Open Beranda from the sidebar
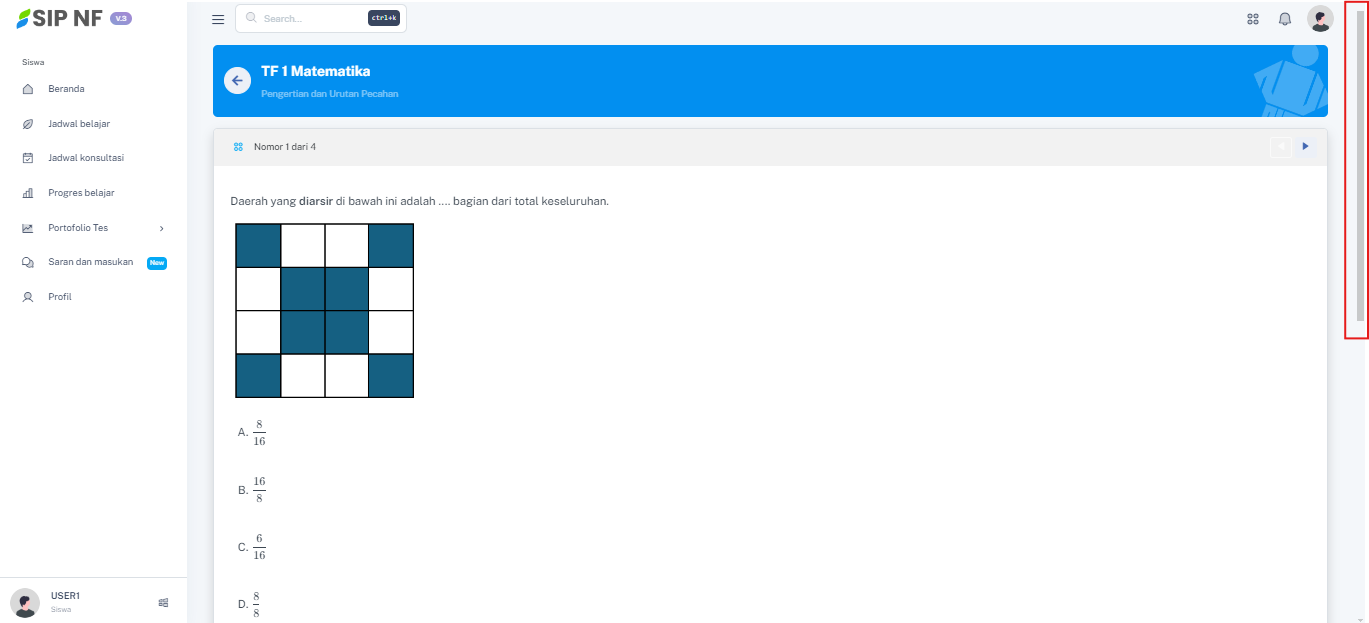Image resolution: width=1369 pixels, height=623 pixels. (66, 89)
